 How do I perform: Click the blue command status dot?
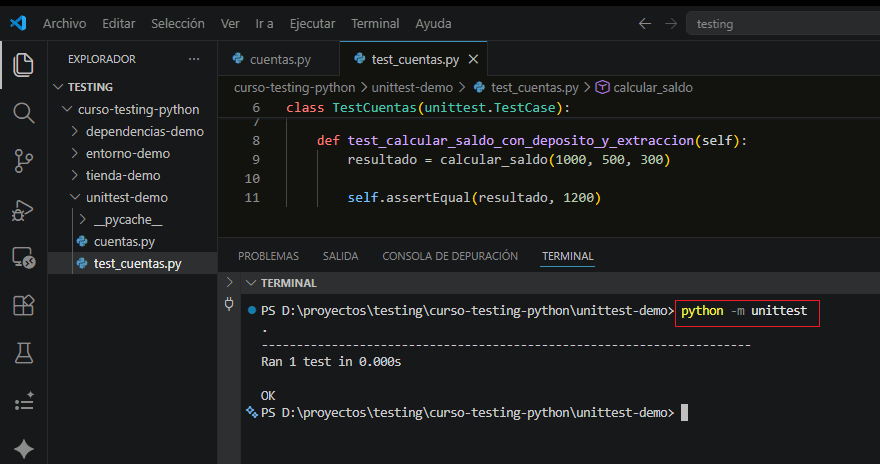251,310
